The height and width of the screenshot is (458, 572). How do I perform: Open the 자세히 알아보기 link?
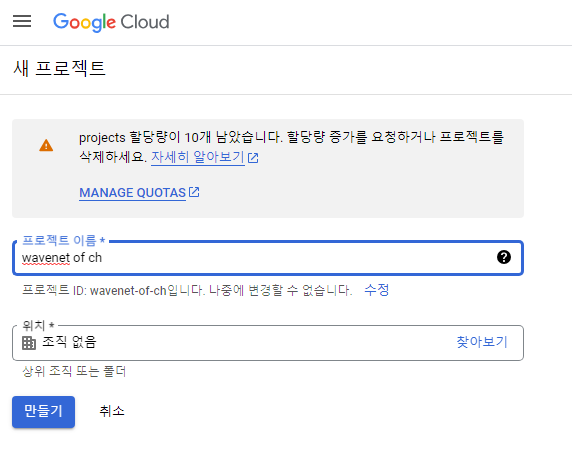pos(198,157)
